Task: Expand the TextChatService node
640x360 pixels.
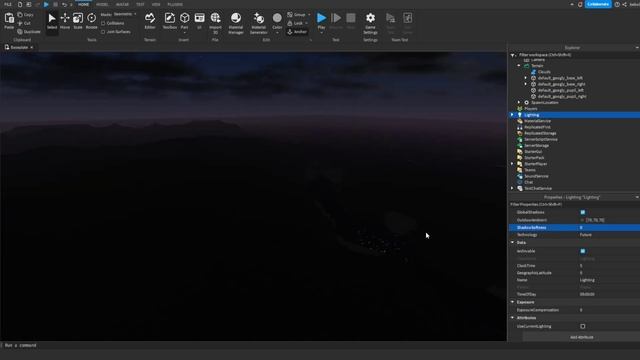Action: pyautogui.click(x=512, y=188)
